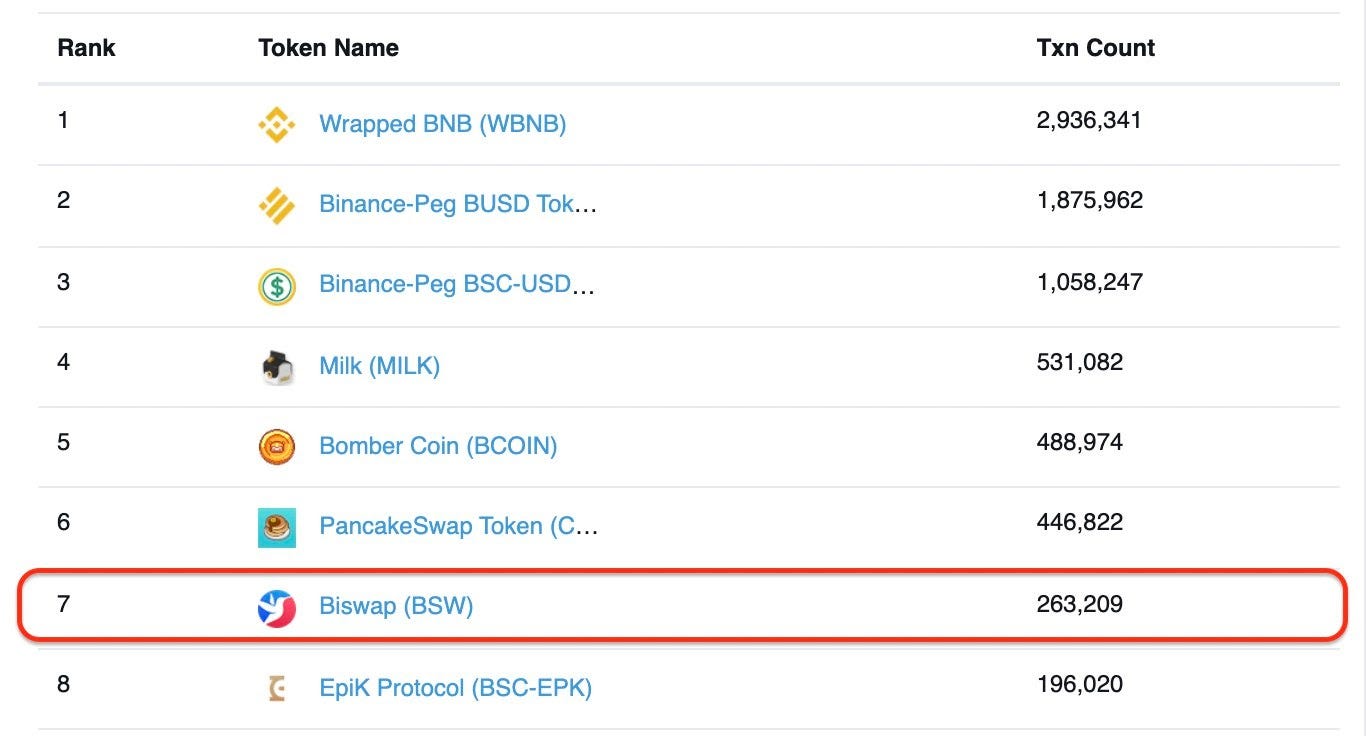Open the Milk (MILK) token link
The height and width of the screenshot is (736, 1366).
(x=379, y=366)
